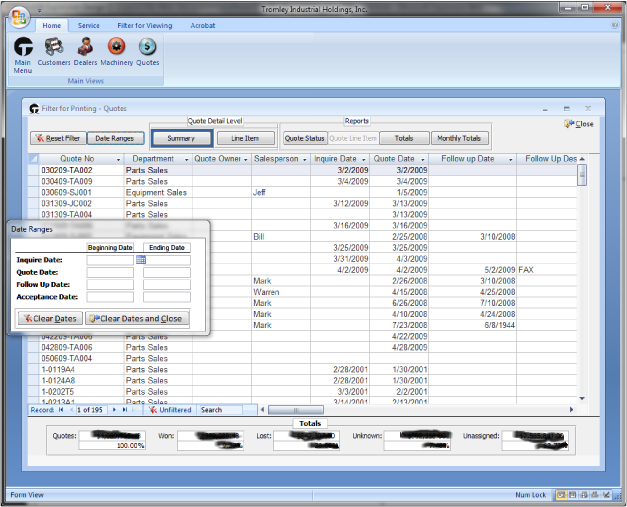Click the horizontal scrollbar thumb
The image size is (627, 507).
click(x=296, y=410)
